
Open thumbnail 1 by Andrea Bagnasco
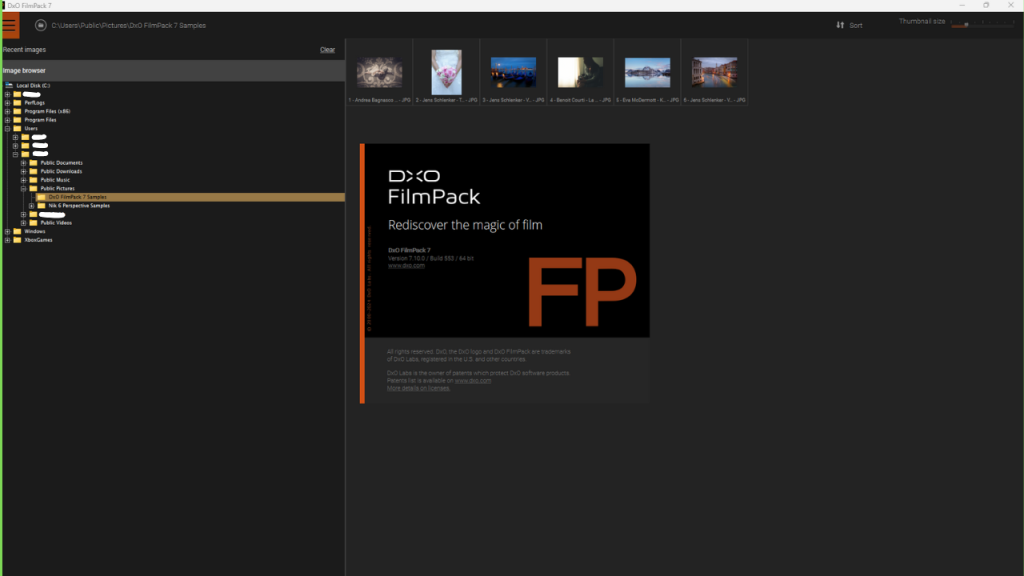click(x=379, y=72)
